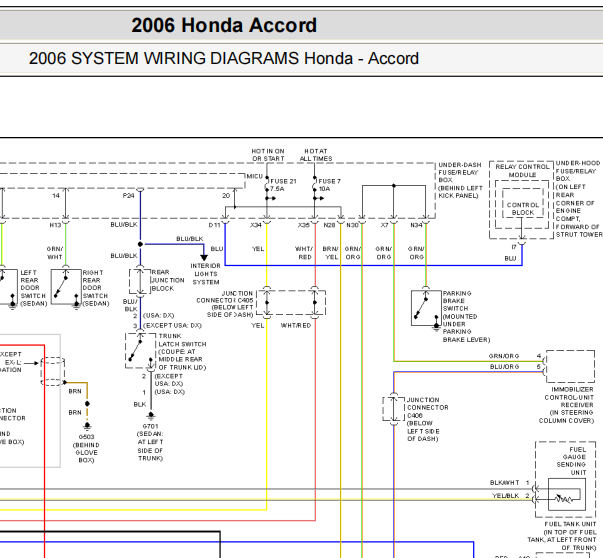Click the 'UNDER-HOOD FUSE/RELAY BOX' description
This screenshot has height=558, width=603.
tap(579, 199)
